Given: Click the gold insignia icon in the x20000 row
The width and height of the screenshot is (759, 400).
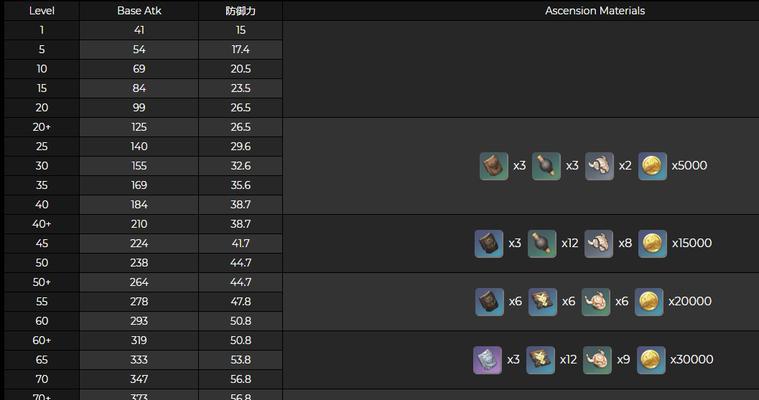Looking at the screenshot, I should [542, 301].
